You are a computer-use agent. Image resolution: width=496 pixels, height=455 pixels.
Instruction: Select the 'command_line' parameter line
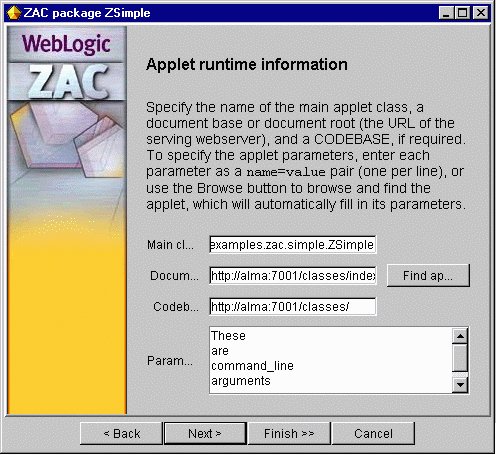tap(252, 366)
